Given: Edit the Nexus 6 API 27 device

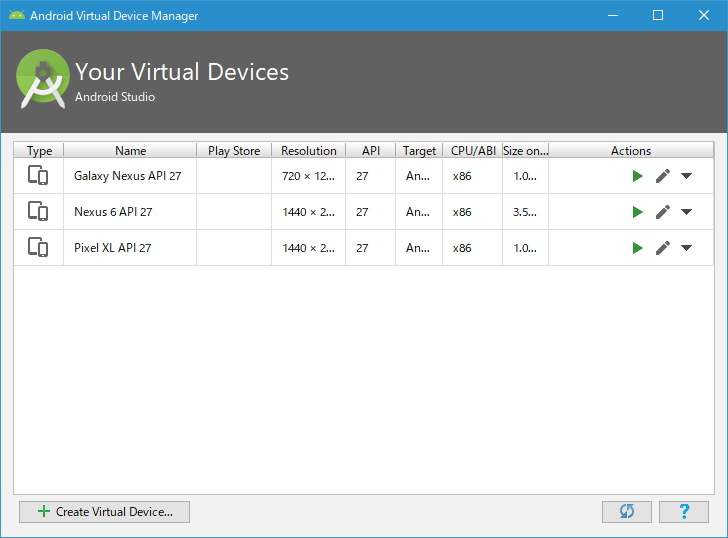Looking at the screenshot, I should tap(663, 212).
